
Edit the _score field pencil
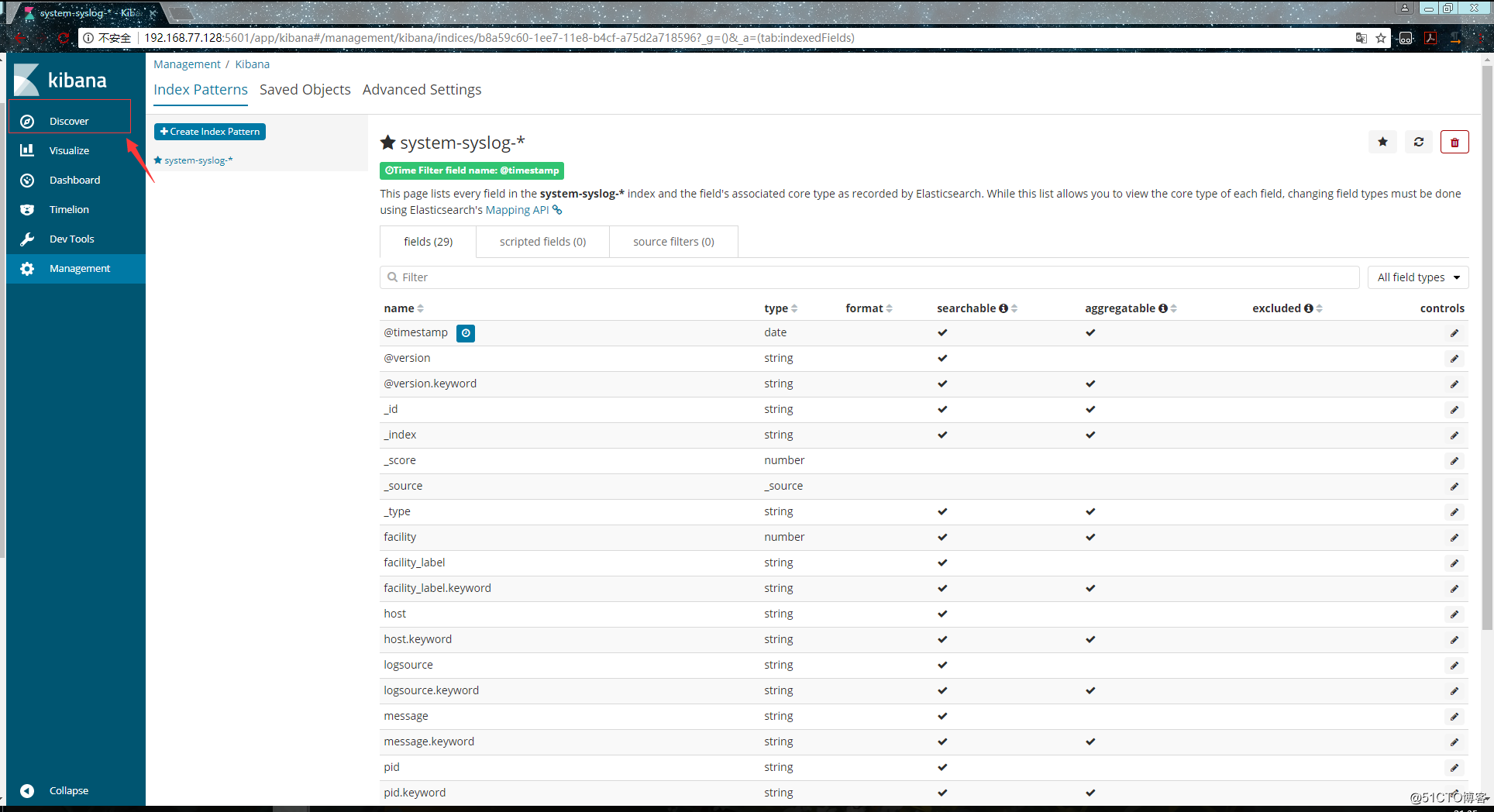tap(1454, 461)
